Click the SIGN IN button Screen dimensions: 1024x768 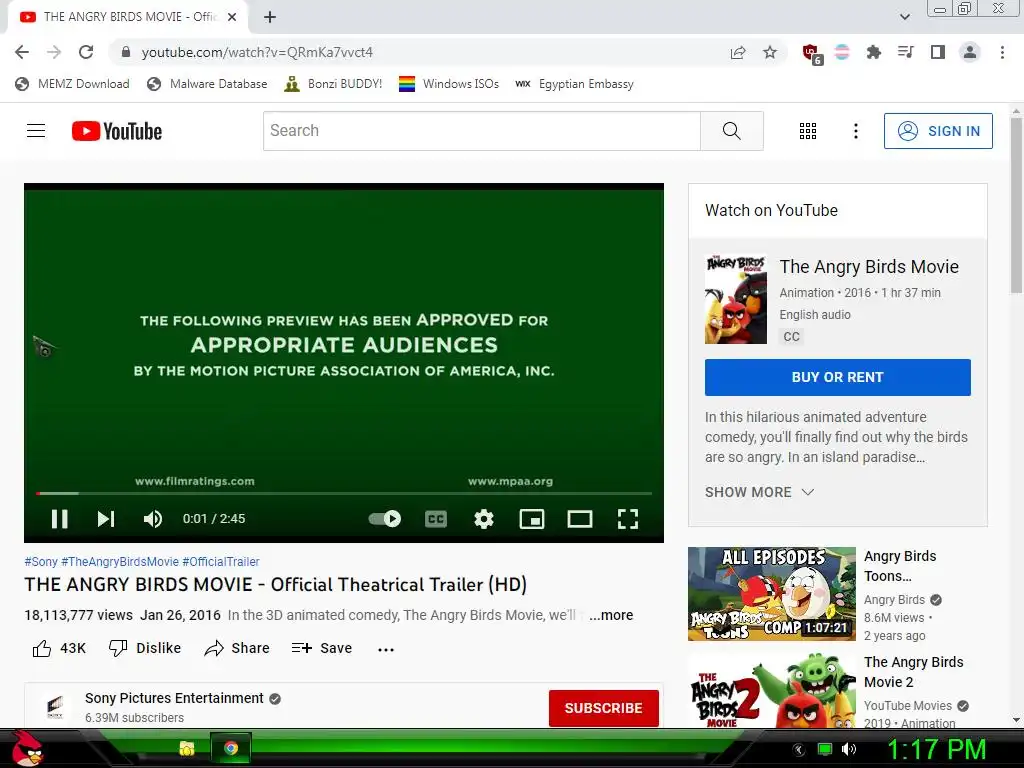pyautogui.click(x=938, y=131)
